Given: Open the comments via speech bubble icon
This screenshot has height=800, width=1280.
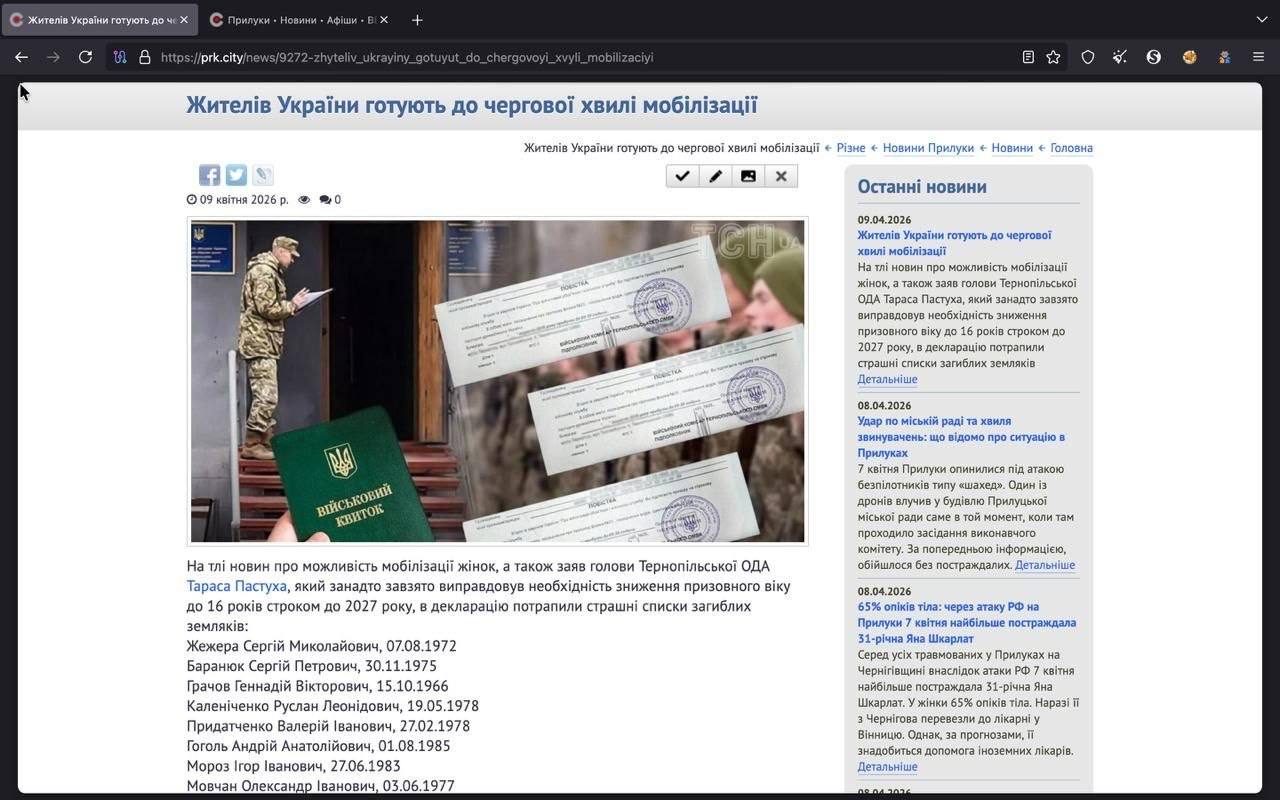Looking at the screenshot, I should tap(325, 199).
